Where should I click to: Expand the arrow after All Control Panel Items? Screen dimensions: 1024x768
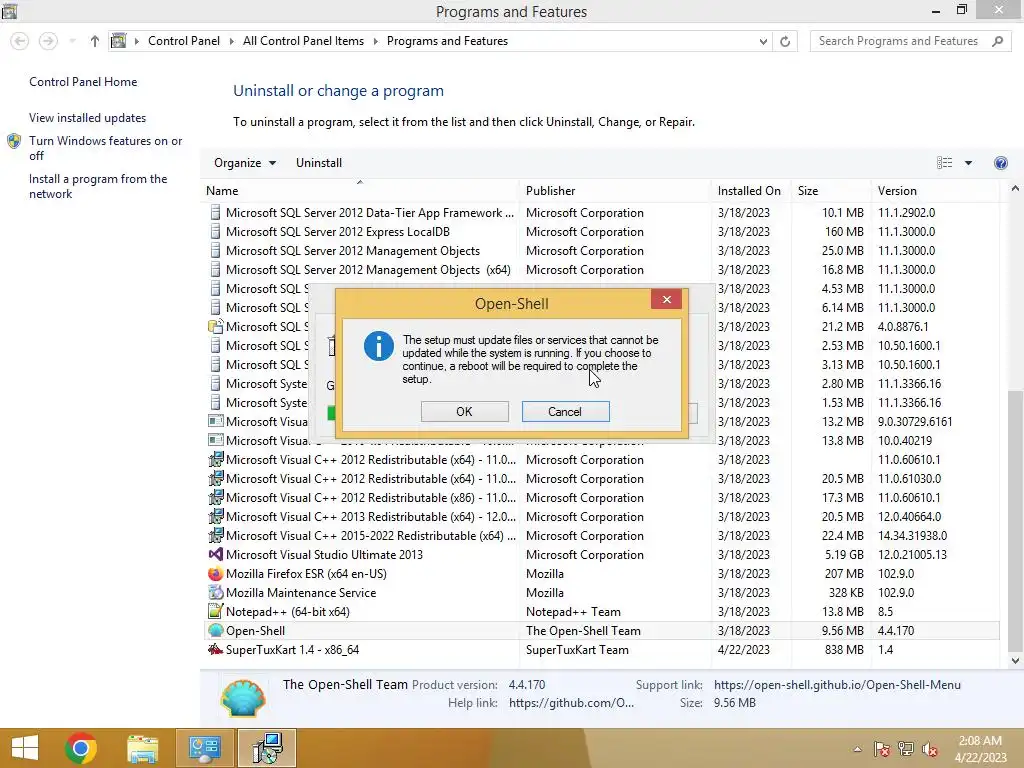376,41
